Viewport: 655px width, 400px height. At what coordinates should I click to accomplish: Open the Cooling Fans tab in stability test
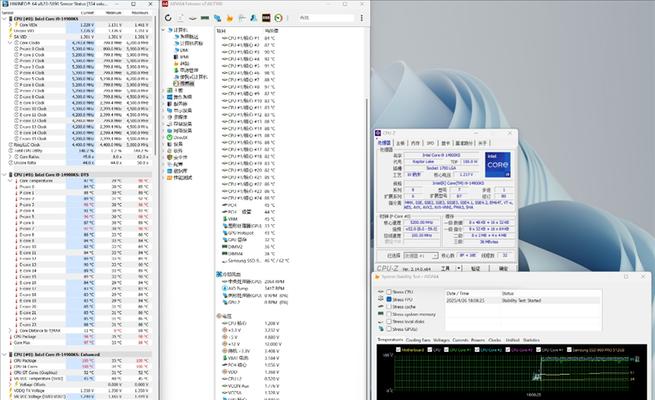(x=417, y=340)
